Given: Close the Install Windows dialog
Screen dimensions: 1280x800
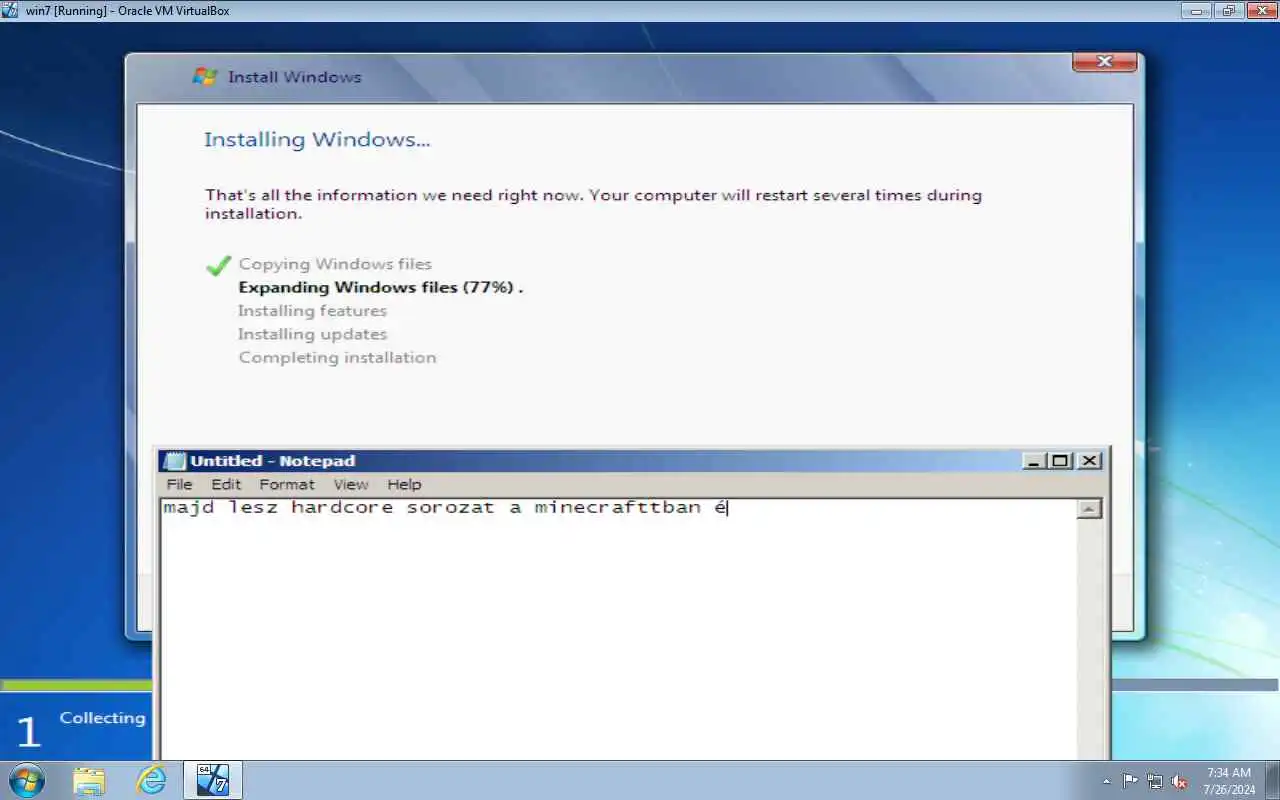Looking at the screenshot, I should tap(1104, 62).
